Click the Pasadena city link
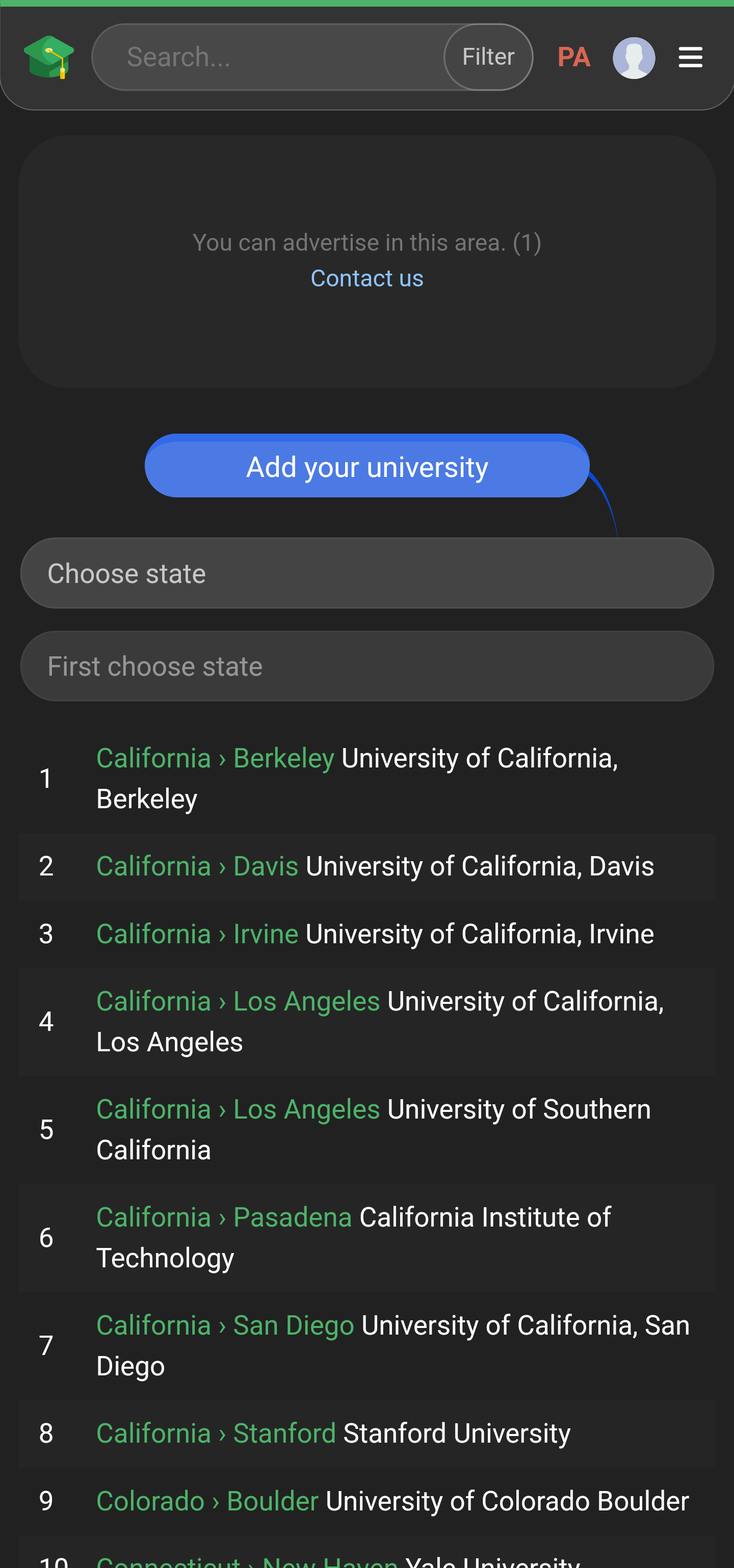Screen dimensions: 734x1568 pos(293,1217)
